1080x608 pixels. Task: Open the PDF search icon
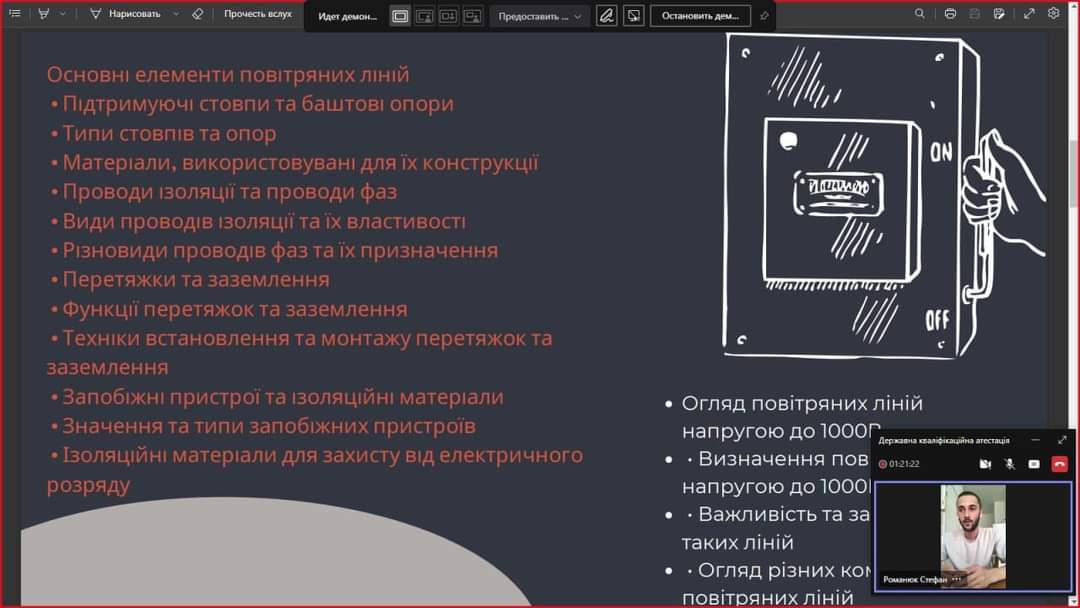[920, 13]
